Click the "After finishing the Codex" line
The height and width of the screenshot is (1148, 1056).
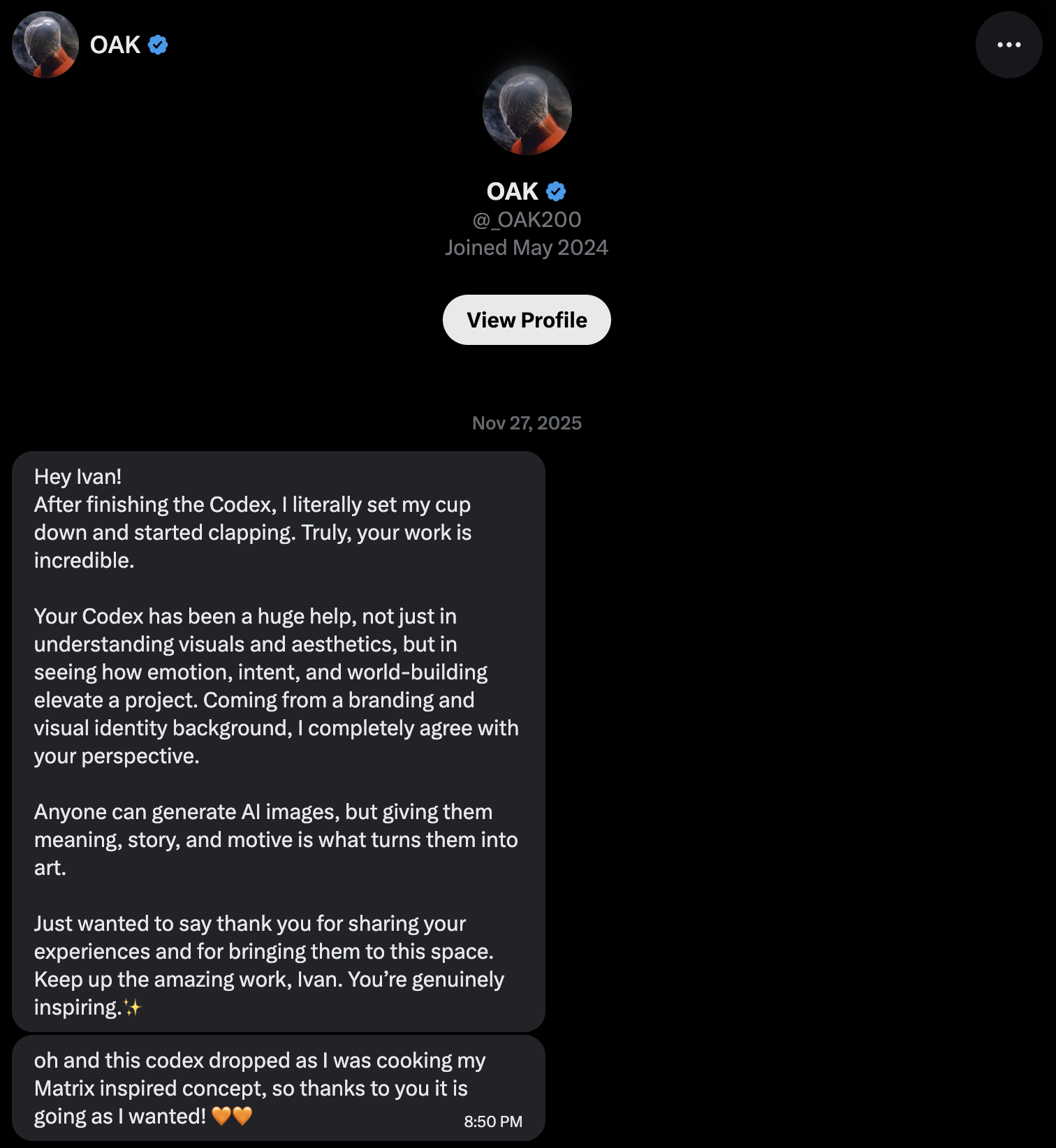pos(252,505)
